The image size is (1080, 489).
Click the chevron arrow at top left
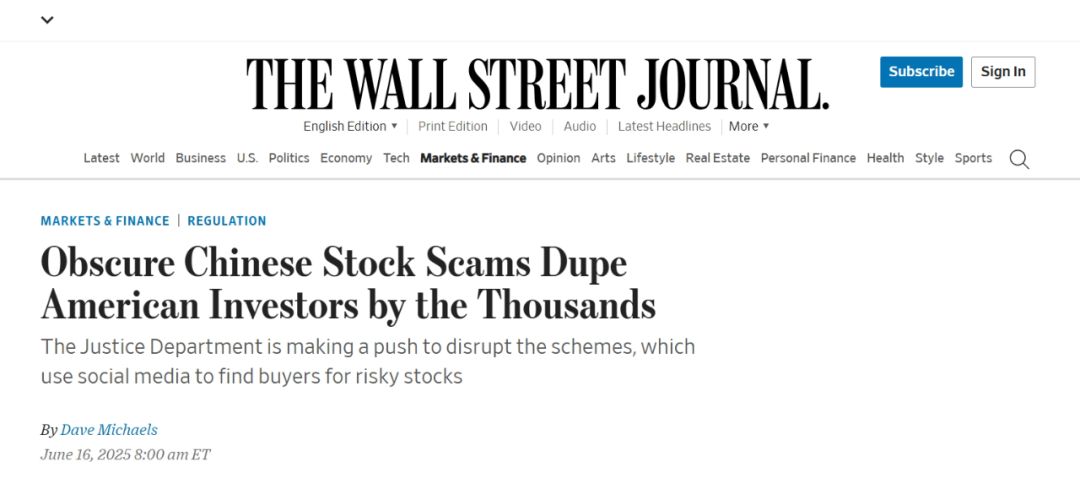point(47,20)
